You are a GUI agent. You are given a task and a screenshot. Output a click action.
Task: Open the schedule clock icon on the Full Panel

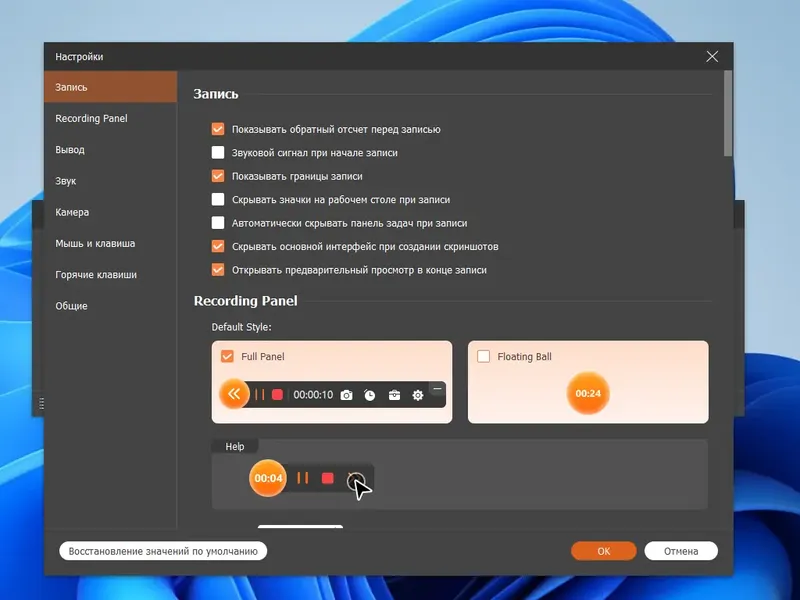[369, 395]
